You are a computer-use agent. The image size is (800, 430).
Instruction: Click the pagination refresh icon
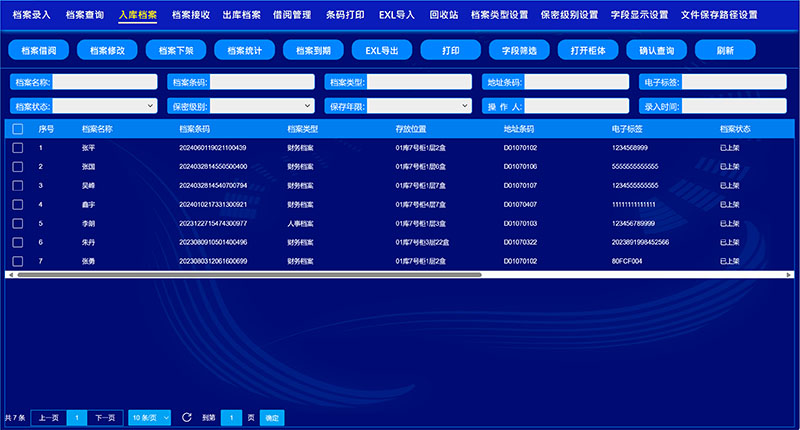coord(186,417)
